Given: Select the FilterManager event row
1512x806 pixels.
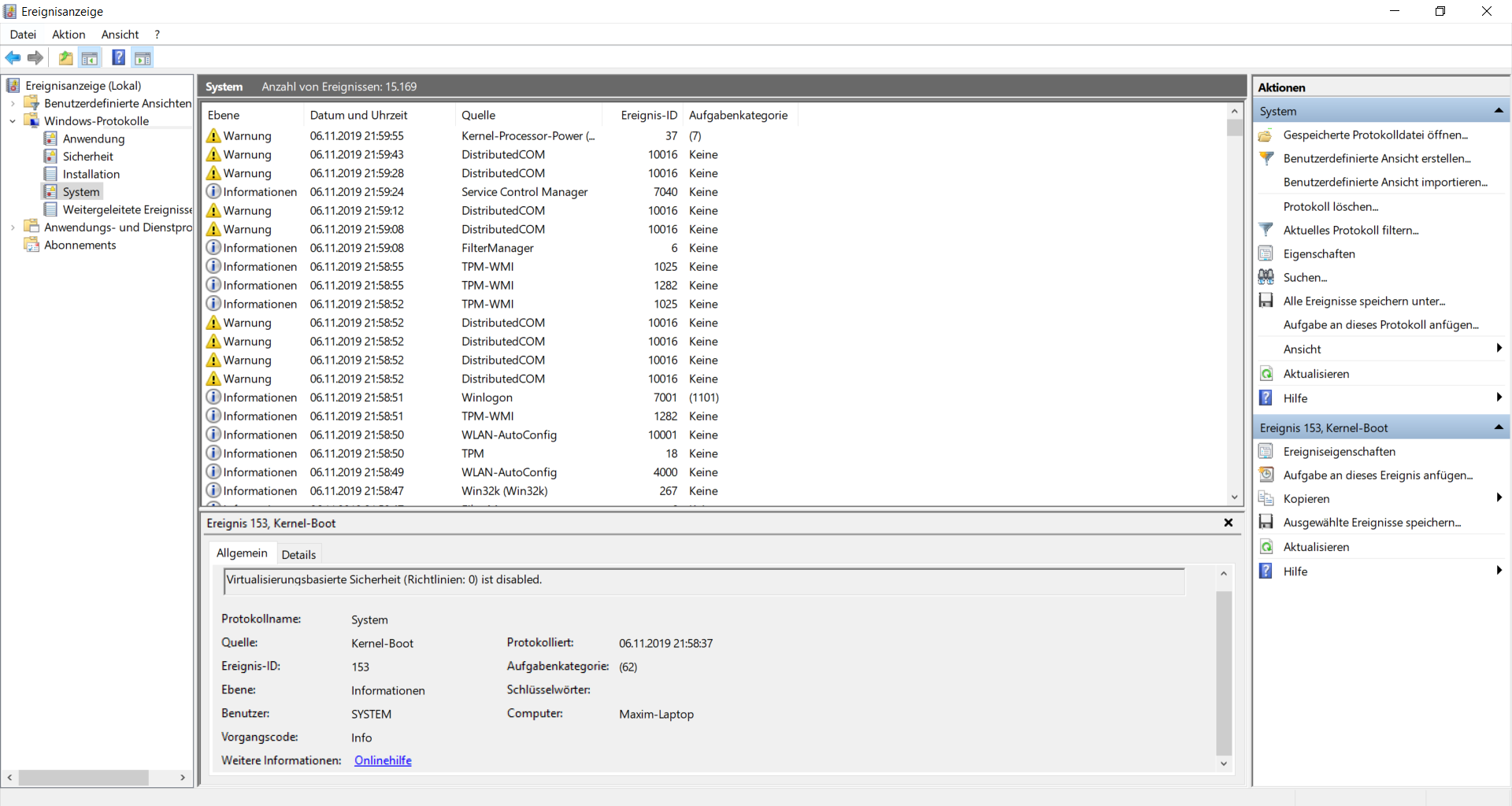Looking at the screenshot, I should [x=713, y=248].
